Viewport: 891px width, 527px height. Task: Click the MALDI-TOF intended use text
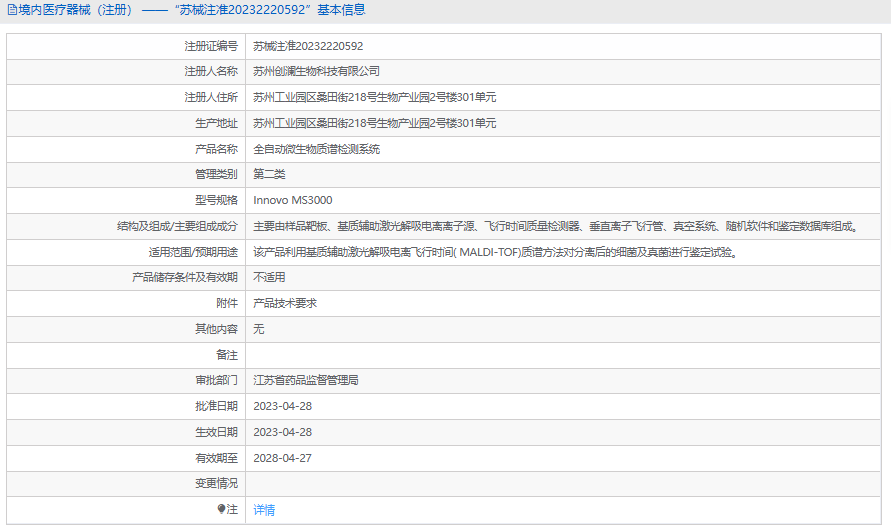[x=496, y=252]
